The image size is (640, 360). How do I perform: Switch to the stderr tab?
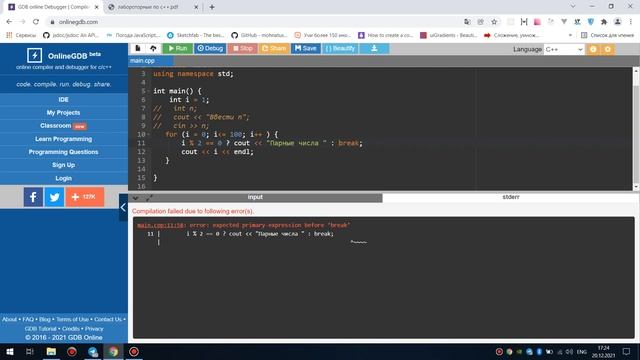pos(511,197)
